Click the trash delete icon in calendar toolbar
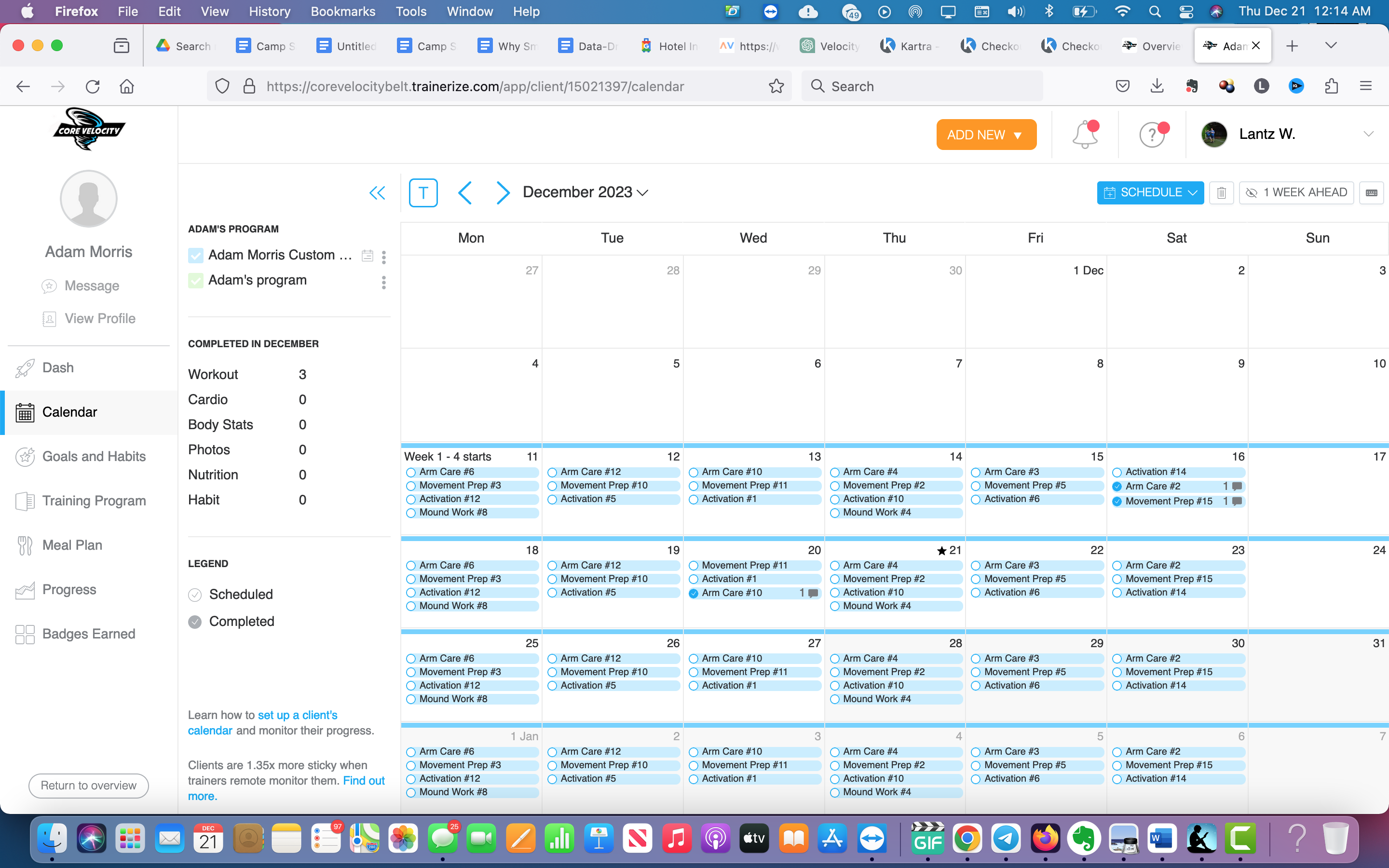This screenshot has width=1389, height=868. click(x=1221, y=193)
